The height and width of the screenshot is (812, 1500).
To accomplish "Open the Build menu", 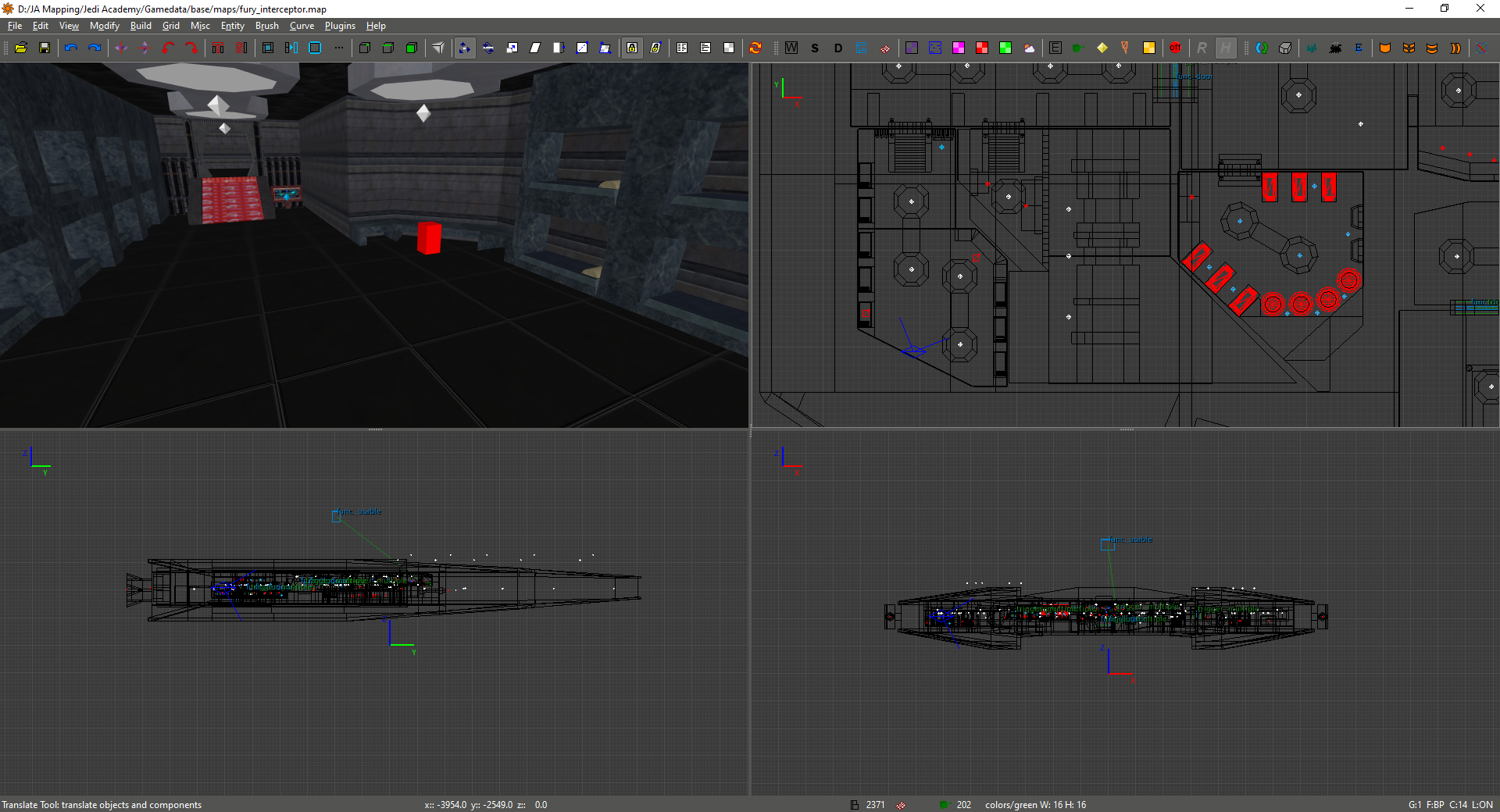I will [x=141, y=26].
